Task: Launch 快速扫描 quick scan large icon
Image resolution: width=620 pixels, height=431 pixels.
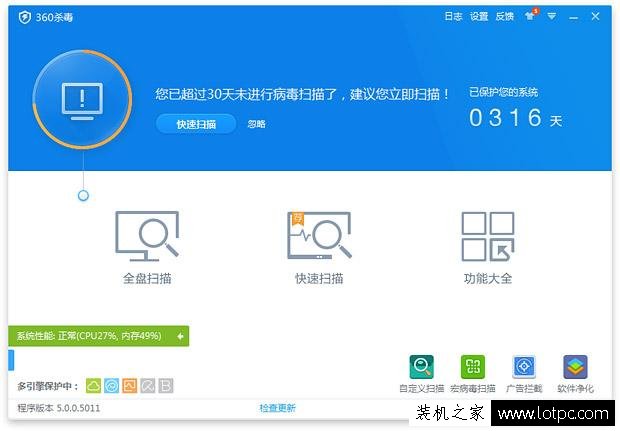Action: coord(319,236)
